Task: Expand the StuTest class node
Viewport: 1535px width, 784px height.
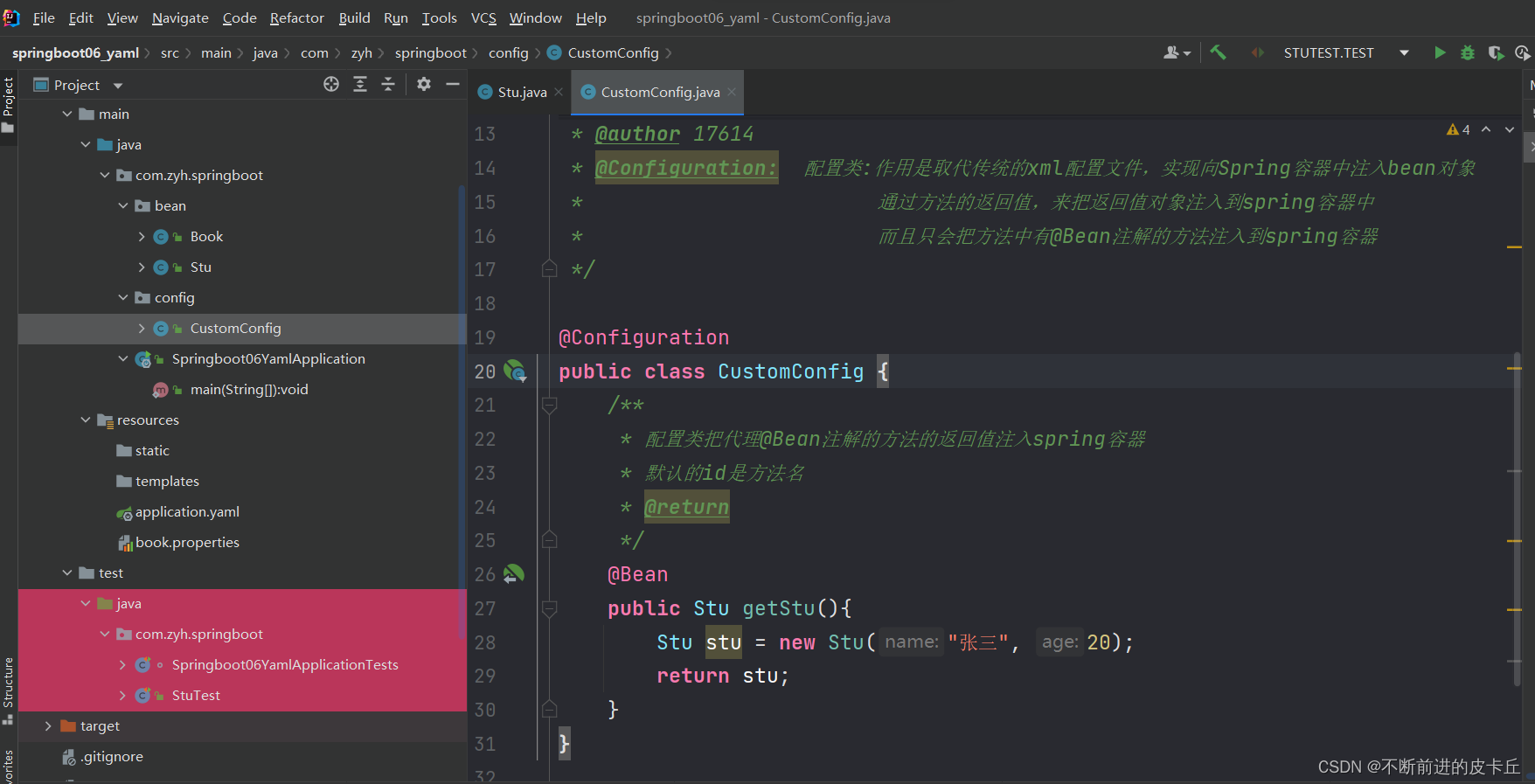Action: coord(122,695)
